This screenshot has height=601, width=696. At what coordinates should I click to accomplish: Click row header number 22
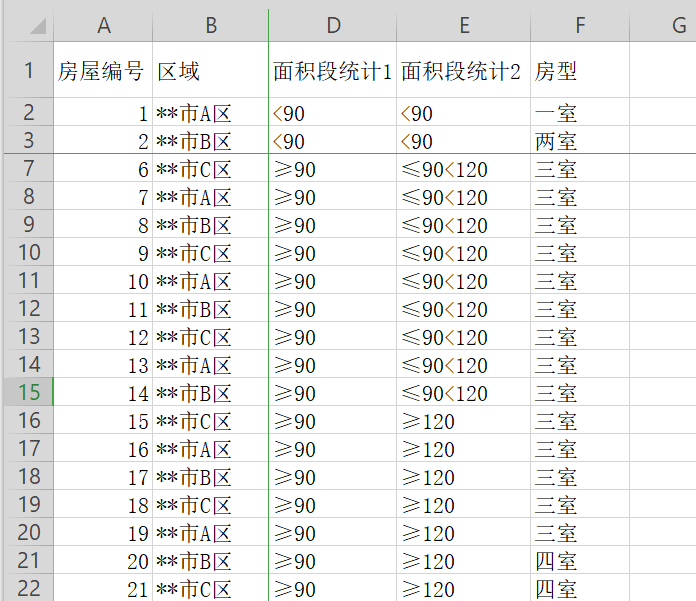click(27, 589)
